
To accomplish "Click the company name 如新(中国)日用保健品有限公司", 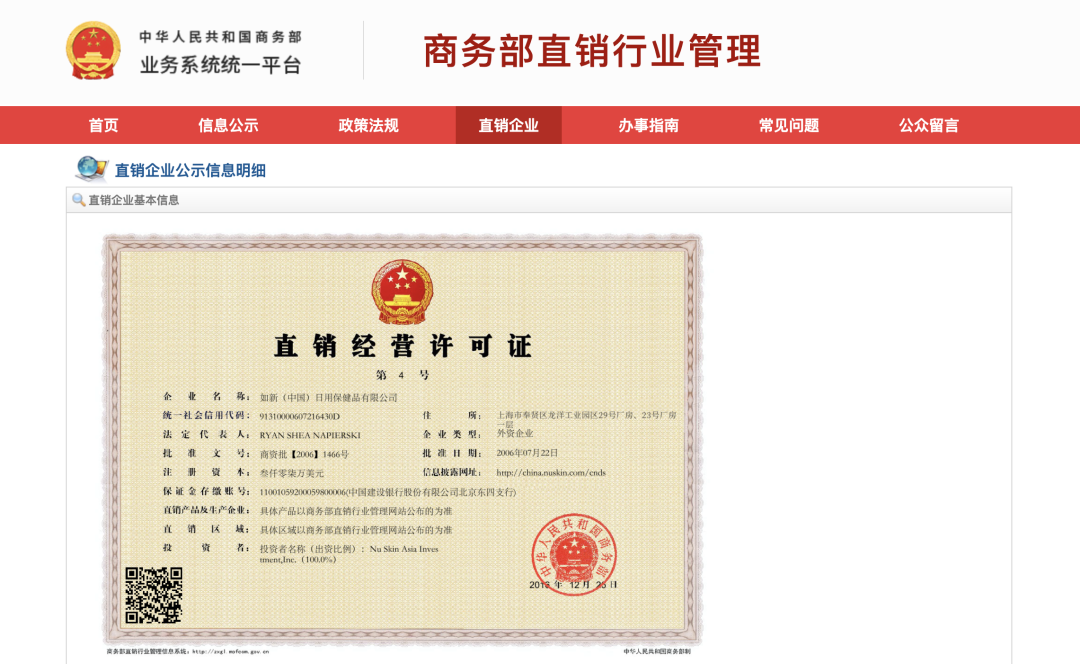I will pyautogui.click(x=329, y=397).
